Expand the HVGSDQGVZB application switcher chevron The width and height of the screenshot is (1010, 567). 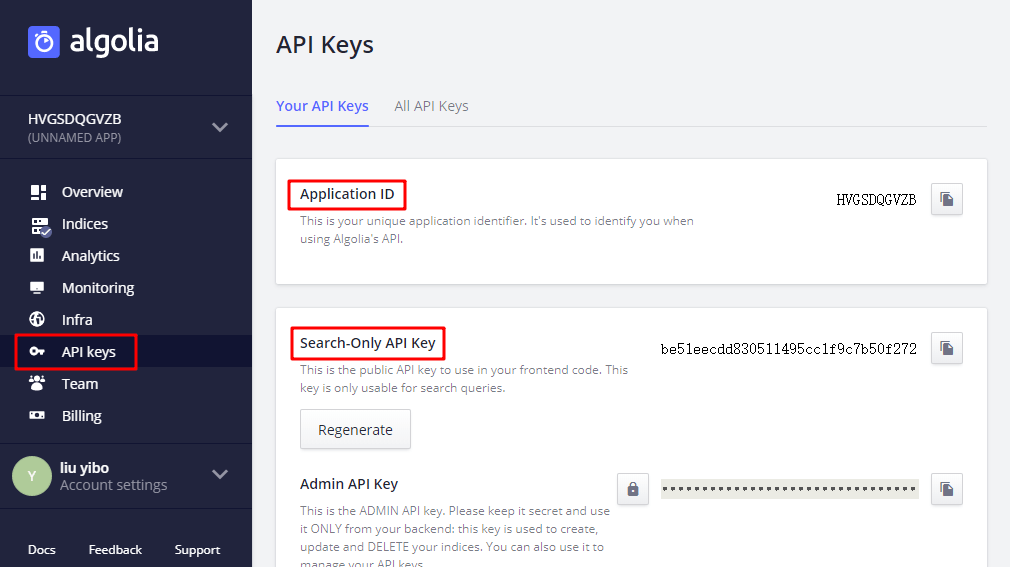(220, 127)
